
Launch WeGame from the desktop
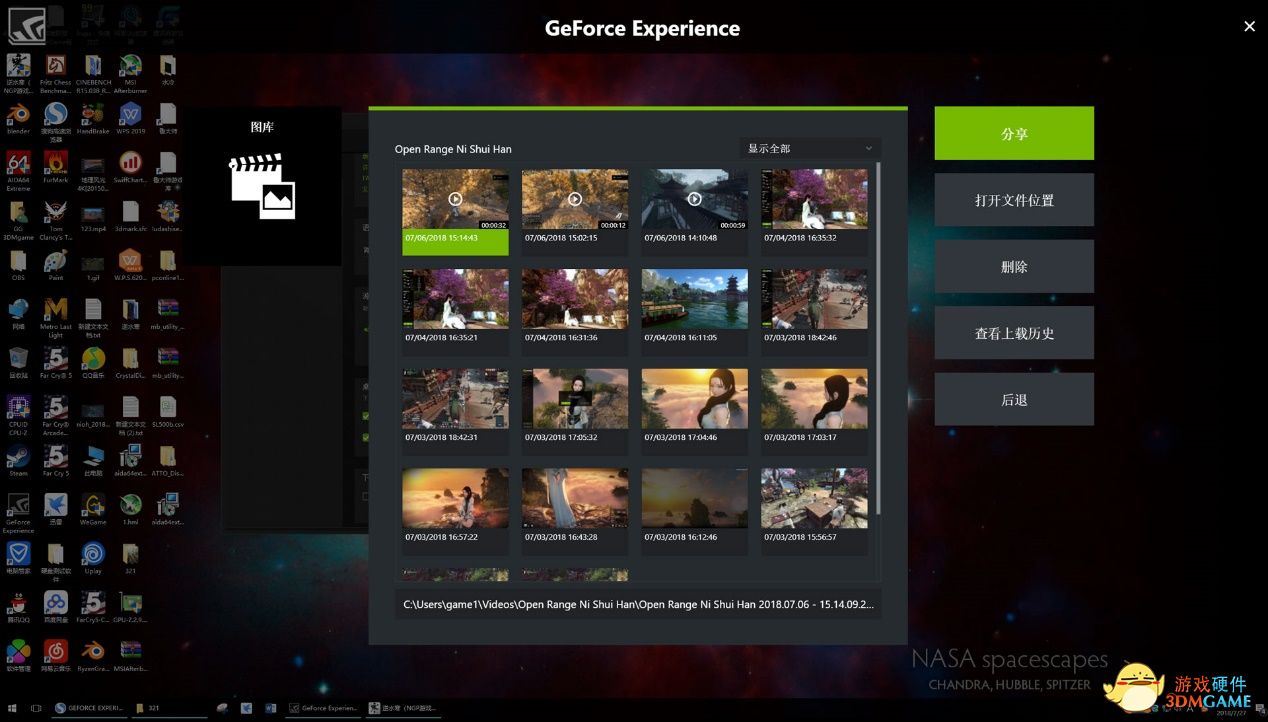pos(93,510)
